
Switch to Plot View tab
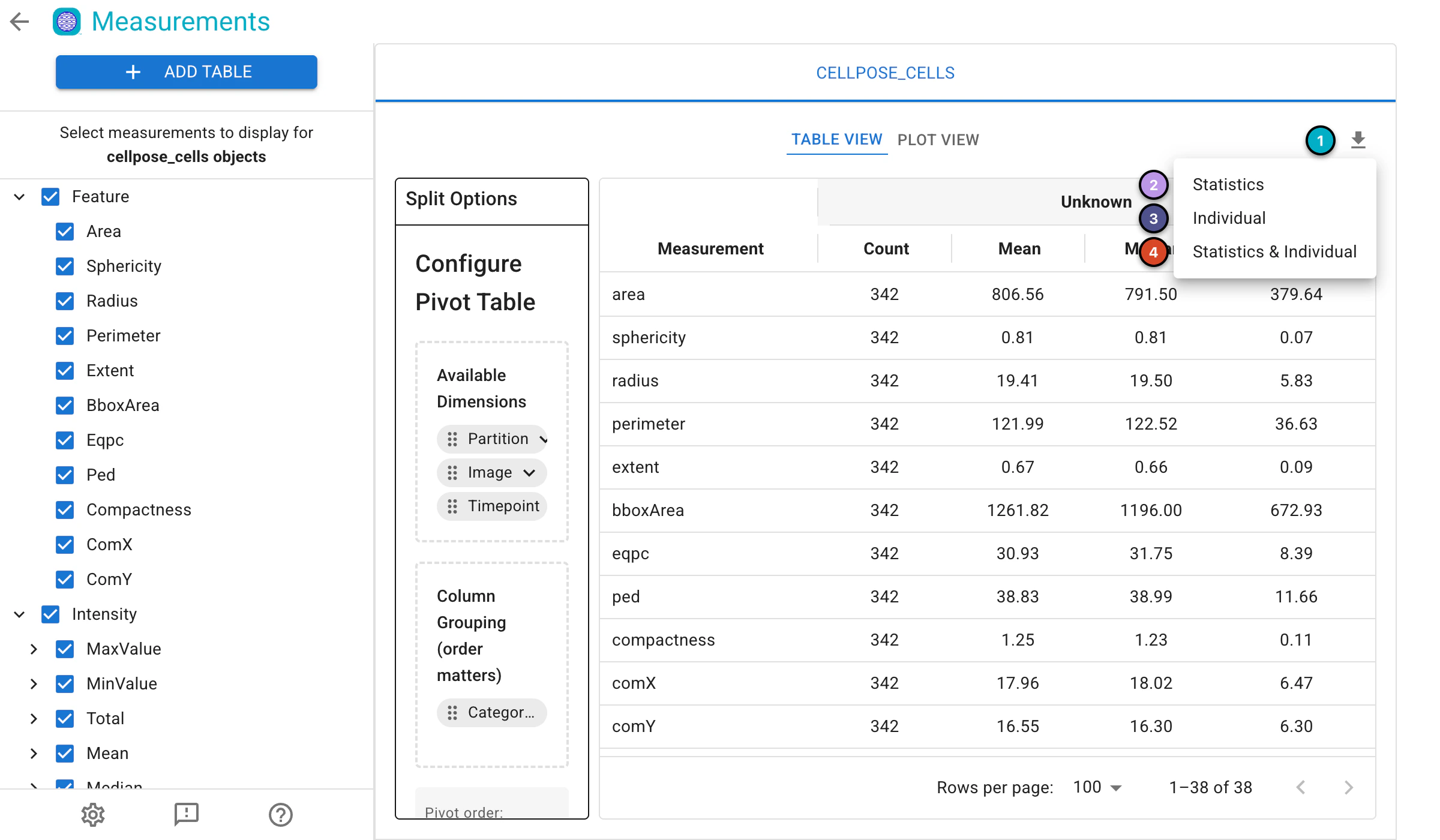[x=938, y=140]
